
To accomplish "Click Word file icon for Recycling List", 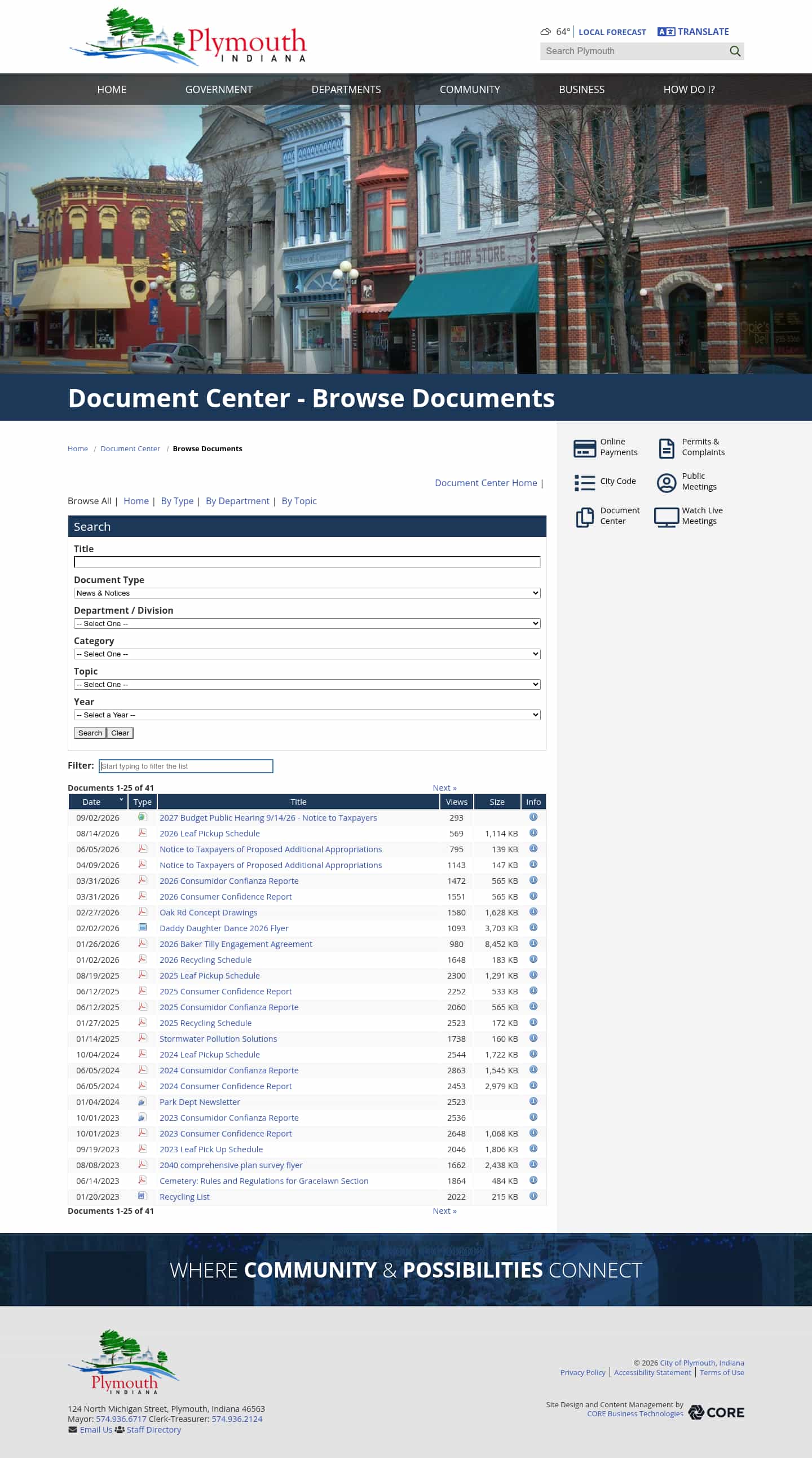I will (143, 1195).
